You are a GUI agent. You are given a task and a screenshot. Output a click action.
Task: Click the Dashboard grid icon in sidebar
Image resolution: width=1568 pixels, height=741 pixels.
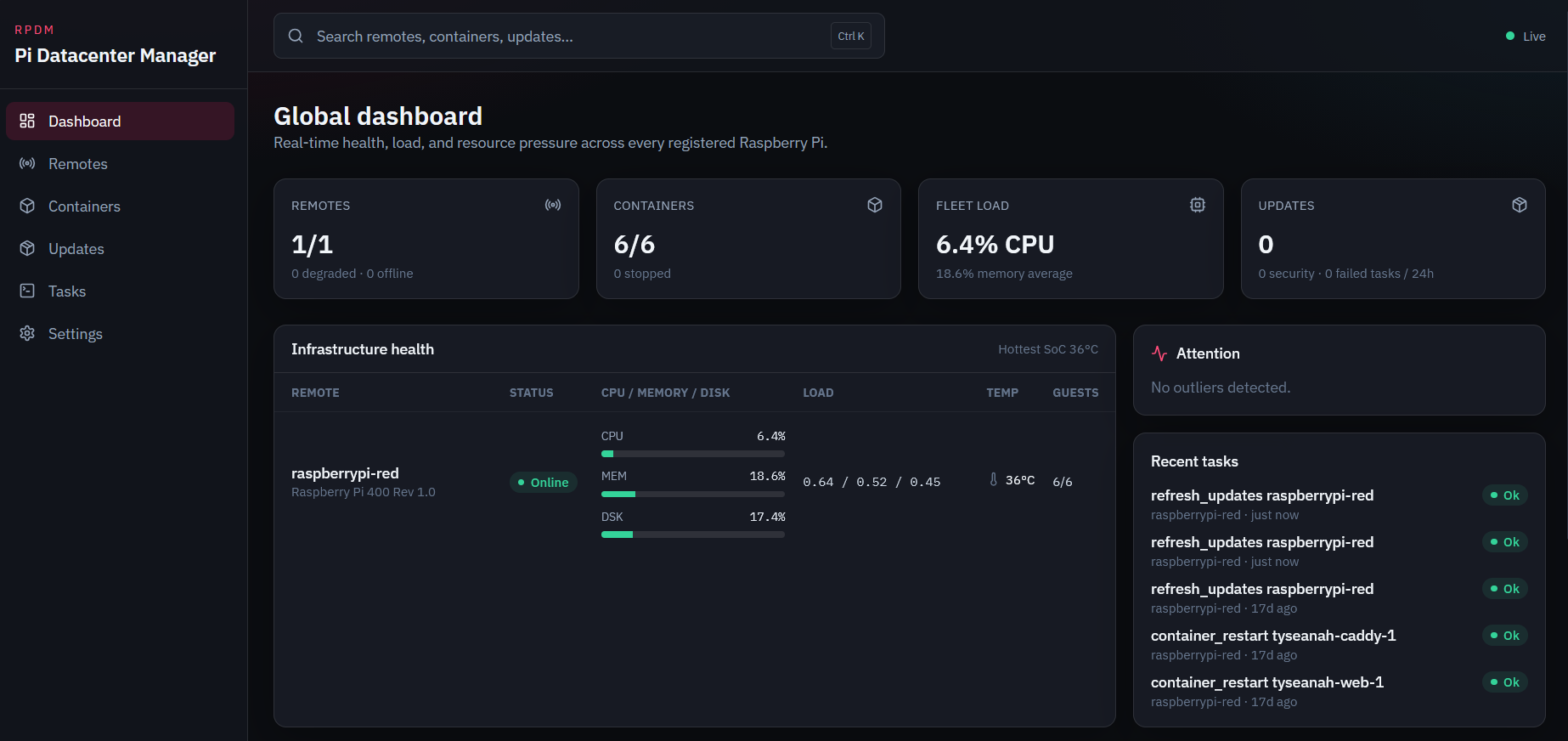27,121
